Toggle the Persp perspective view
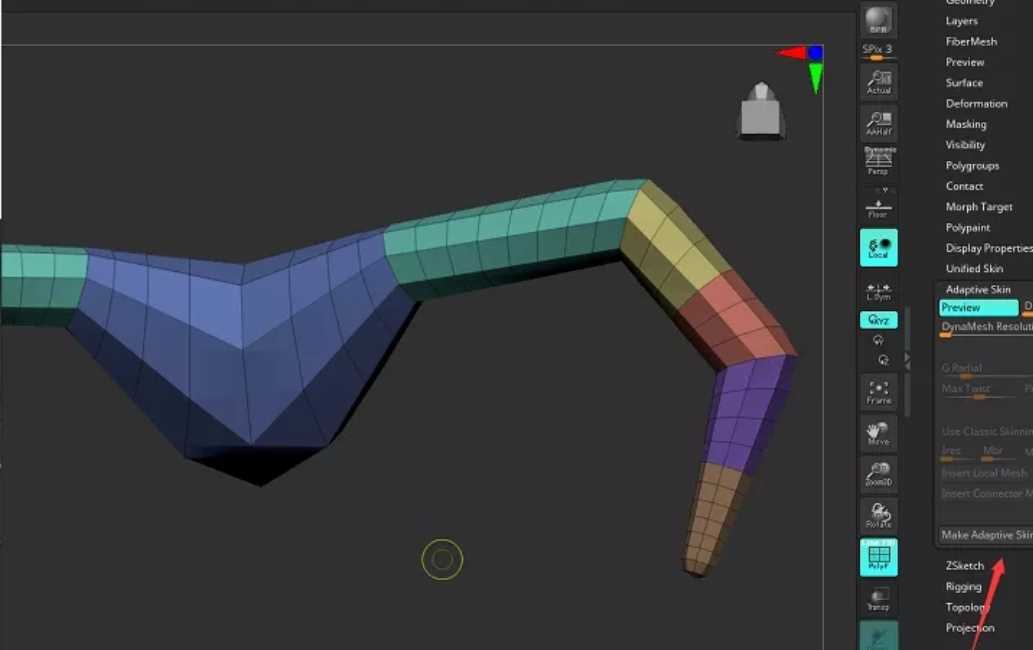This screenshot has width=1033, height=650. pos(878,161)
